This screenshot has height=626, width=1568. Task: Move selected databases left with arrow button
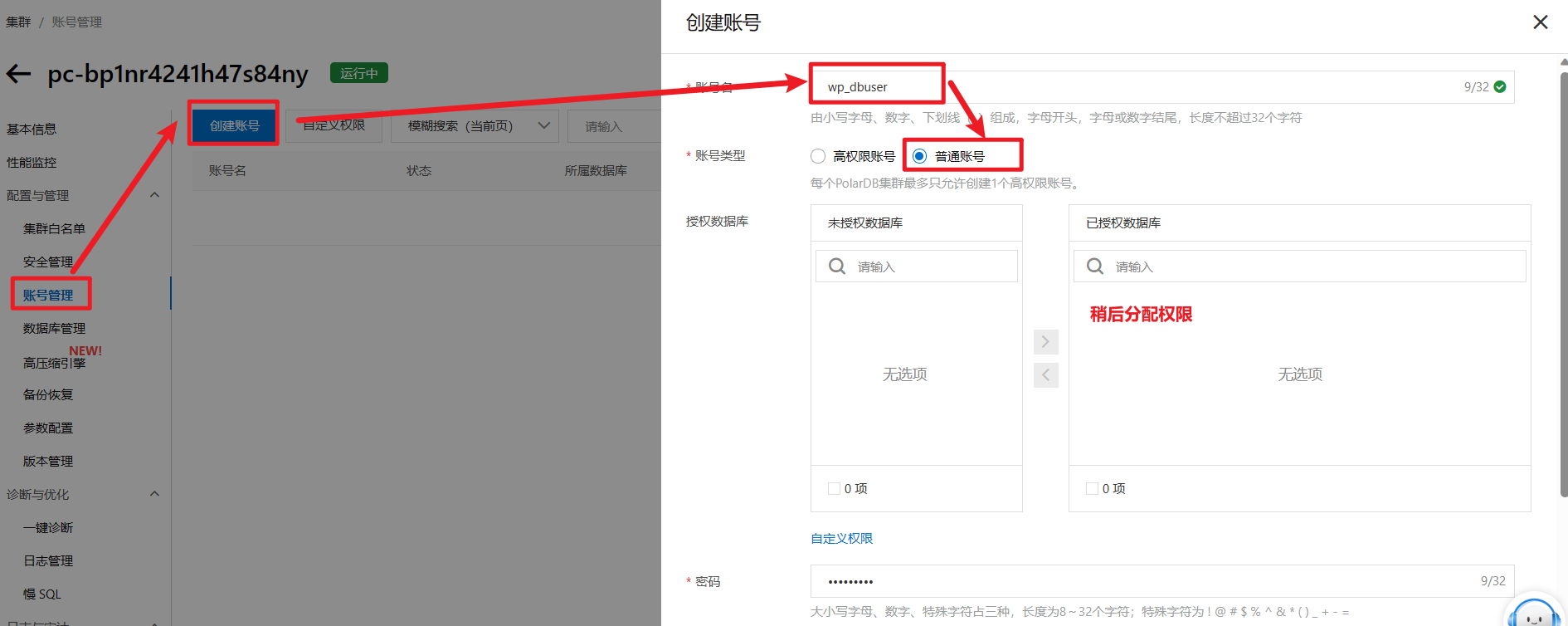pyautogui.click(x=1045, y=375)
